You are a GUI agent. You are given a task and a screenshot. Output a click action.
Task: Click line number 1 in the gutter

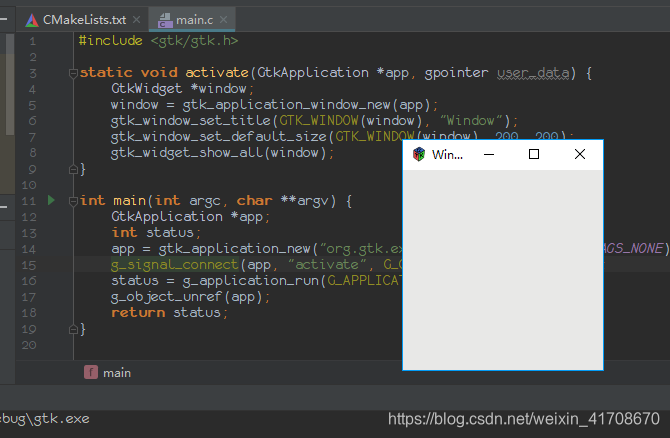(33, 41)
